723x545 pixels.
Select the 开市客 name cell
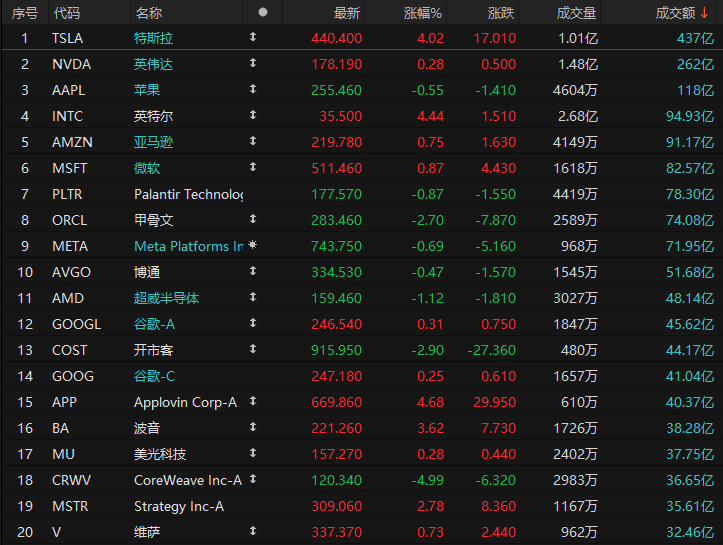click(x=154, y=350)
